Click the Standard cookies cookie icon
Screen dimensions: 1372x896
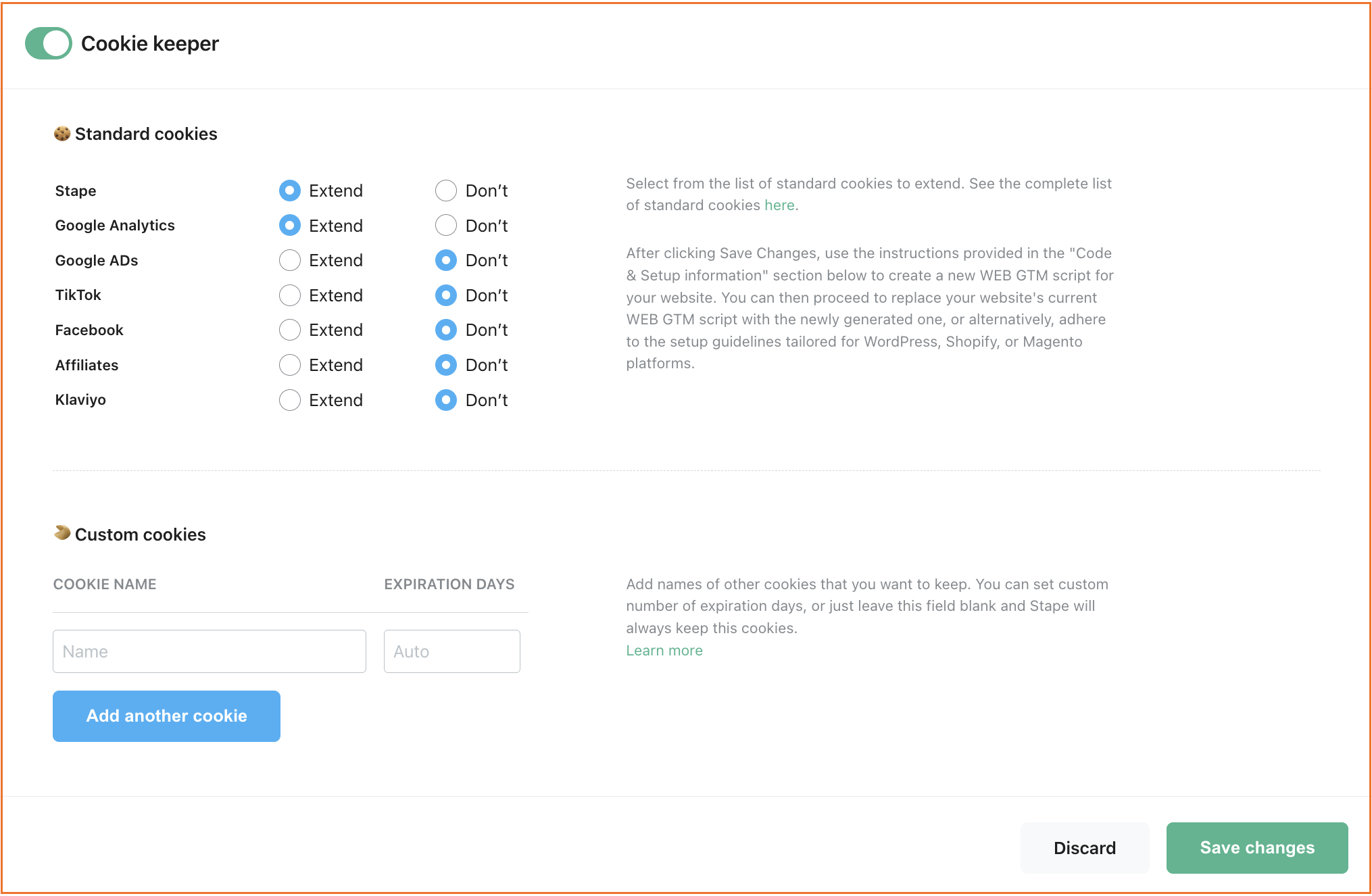(x=62, y=134)
